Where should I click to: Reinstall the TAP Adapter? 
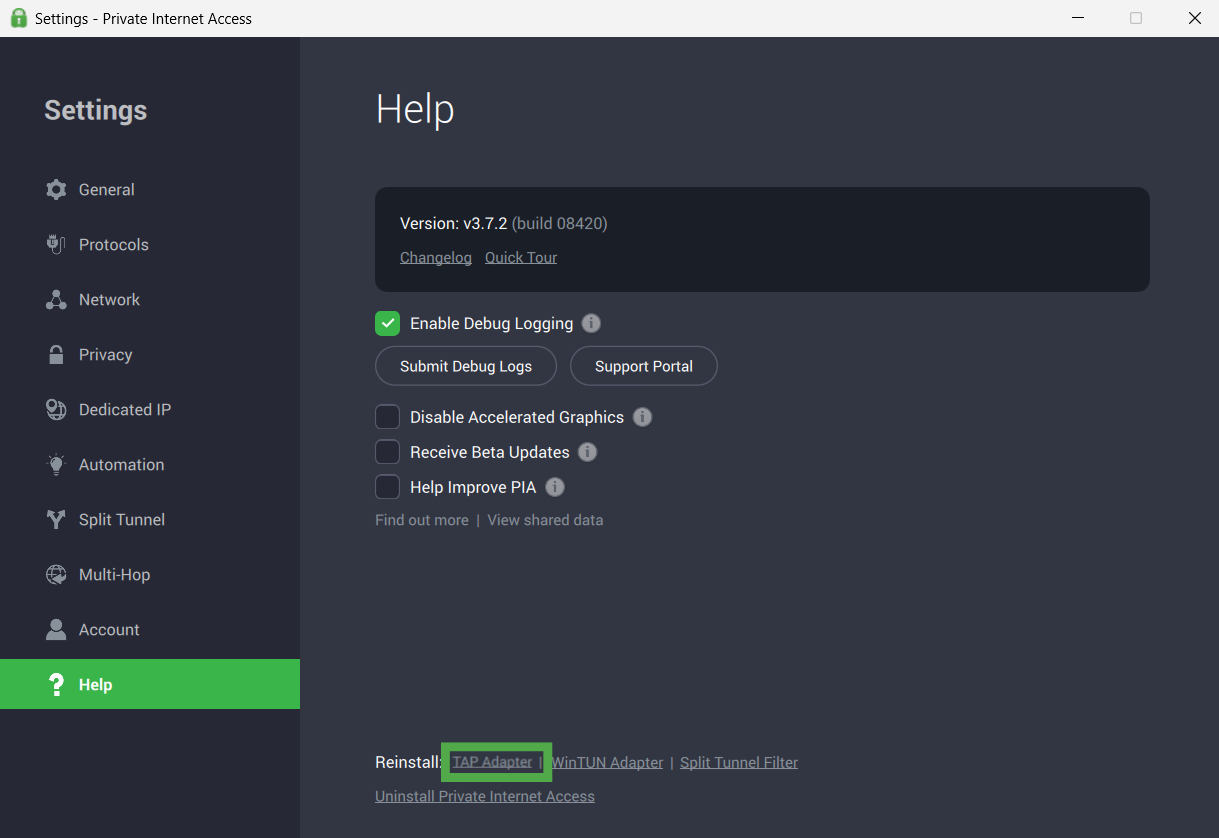tap(492, 762)
